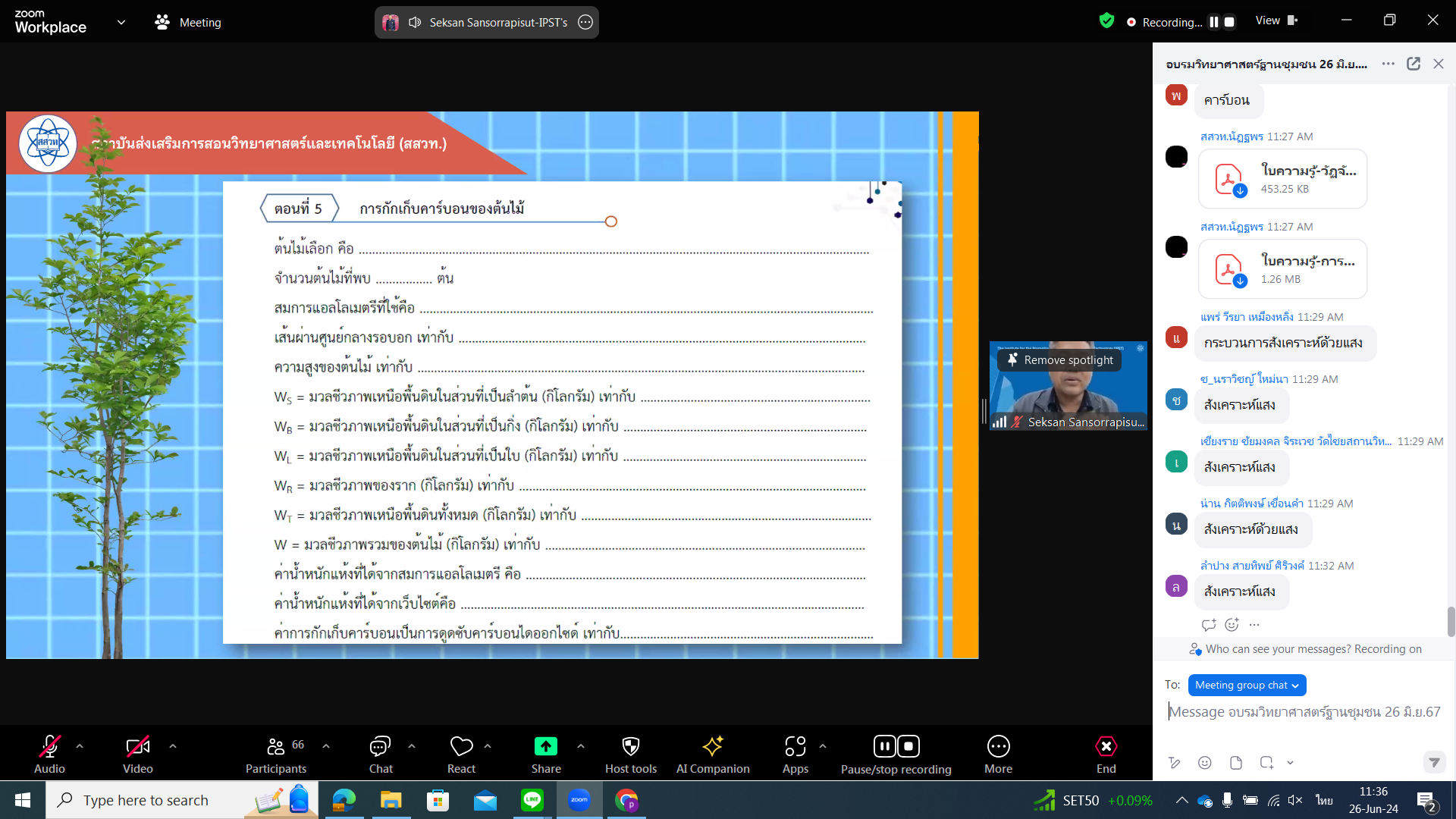Download the 1.26 MB PDF attachment

1240,281
